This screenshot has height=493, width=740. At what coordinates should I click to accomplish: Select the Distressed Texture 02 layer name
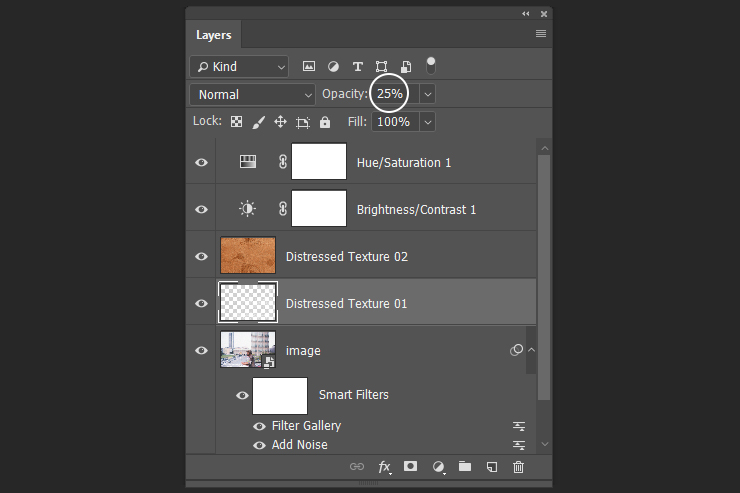point(347,257)
